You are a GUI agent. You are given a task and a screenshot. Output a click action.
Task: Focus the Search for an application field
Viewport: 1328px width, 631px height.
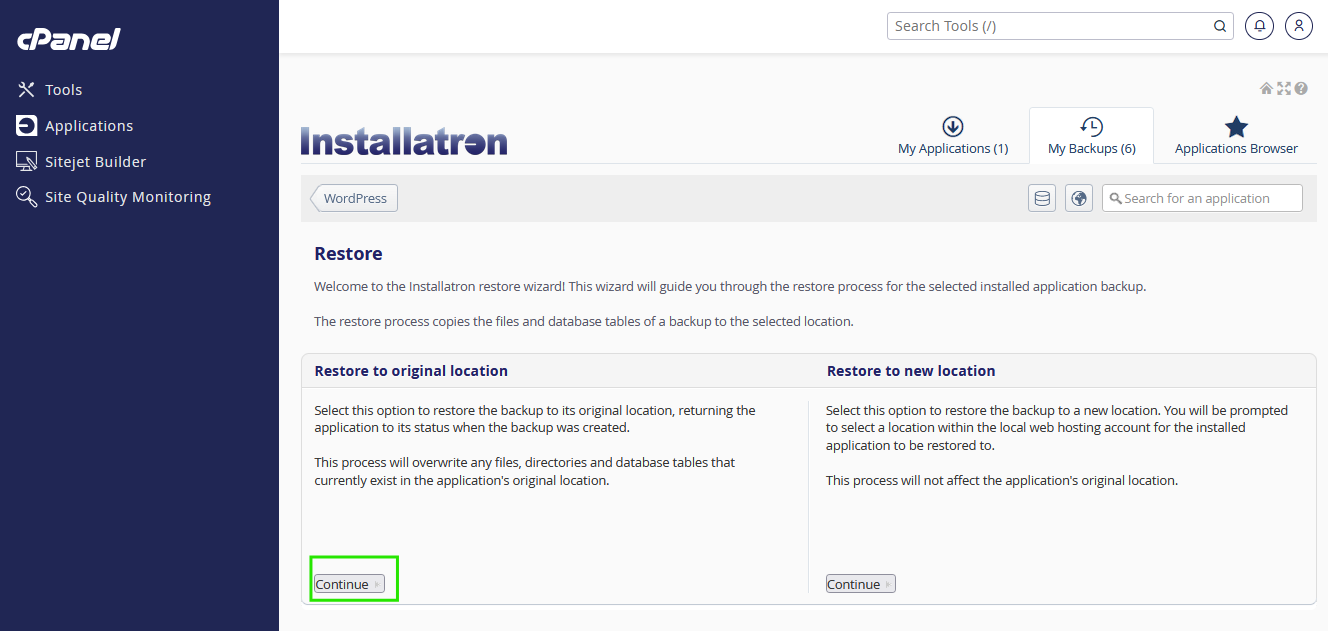(1202, 198)
